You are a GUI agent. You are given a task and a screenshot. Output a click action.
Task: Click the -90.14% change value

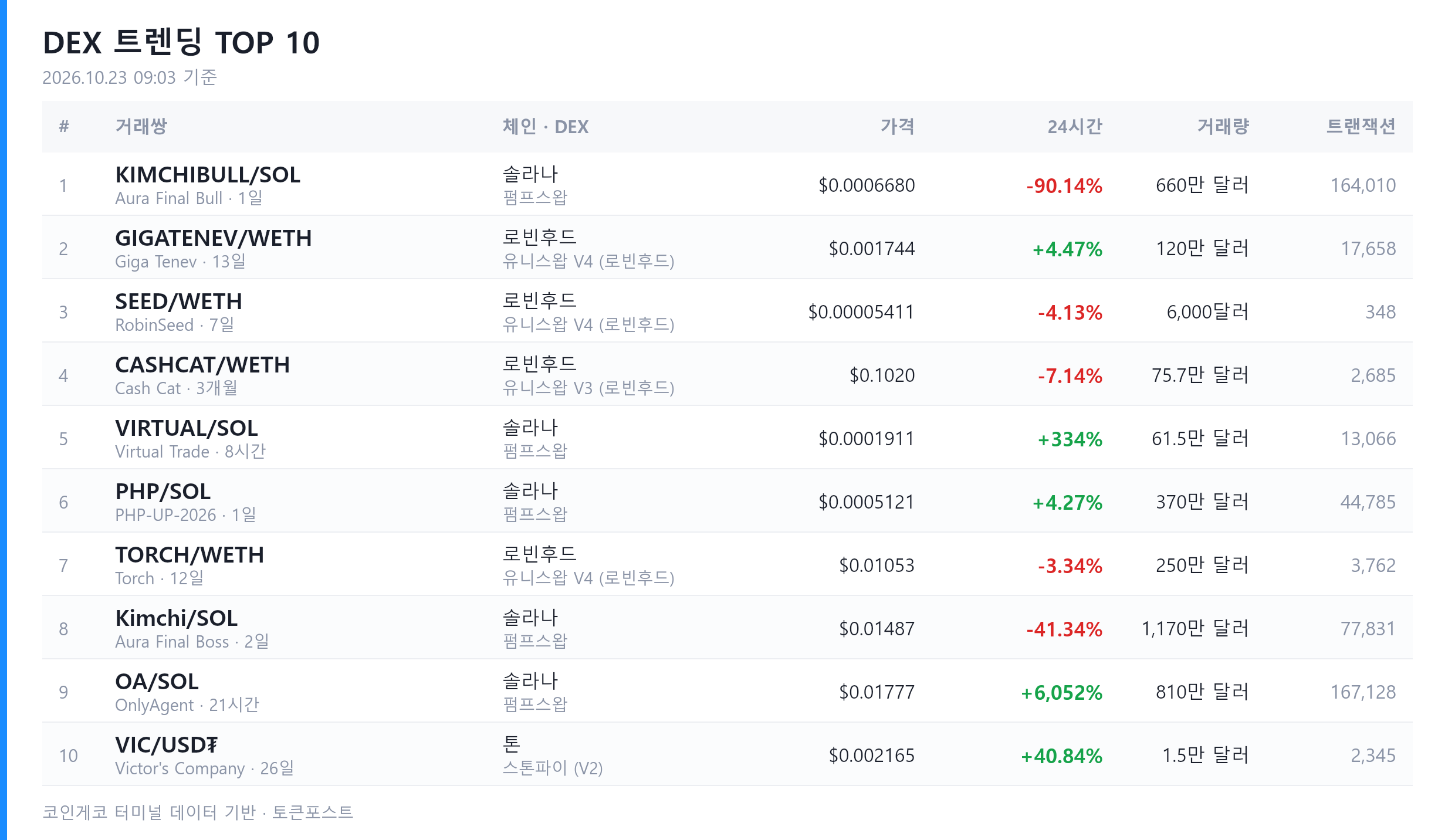[1064, 185]
